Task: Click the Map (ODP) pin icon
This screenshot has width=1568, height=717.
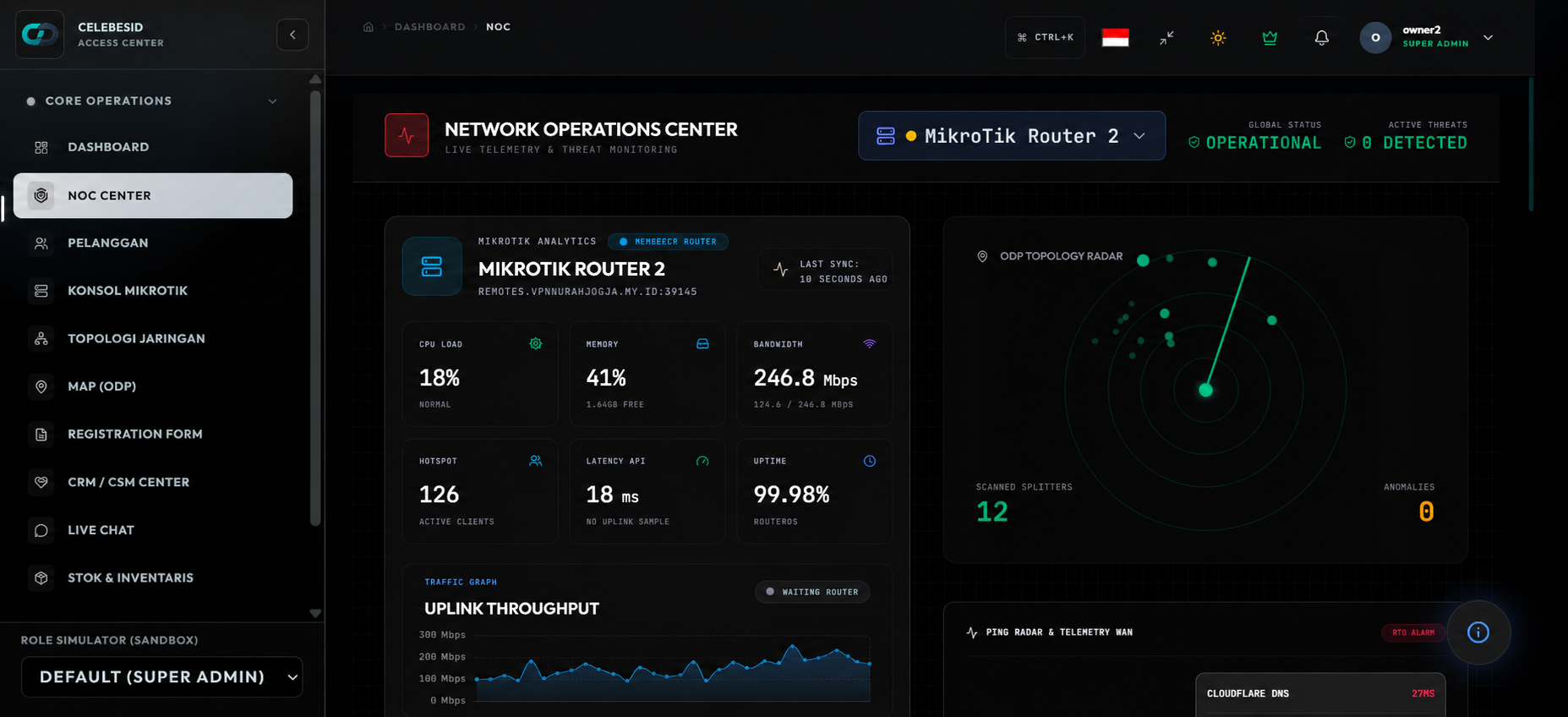Action: tap(41, 386)
